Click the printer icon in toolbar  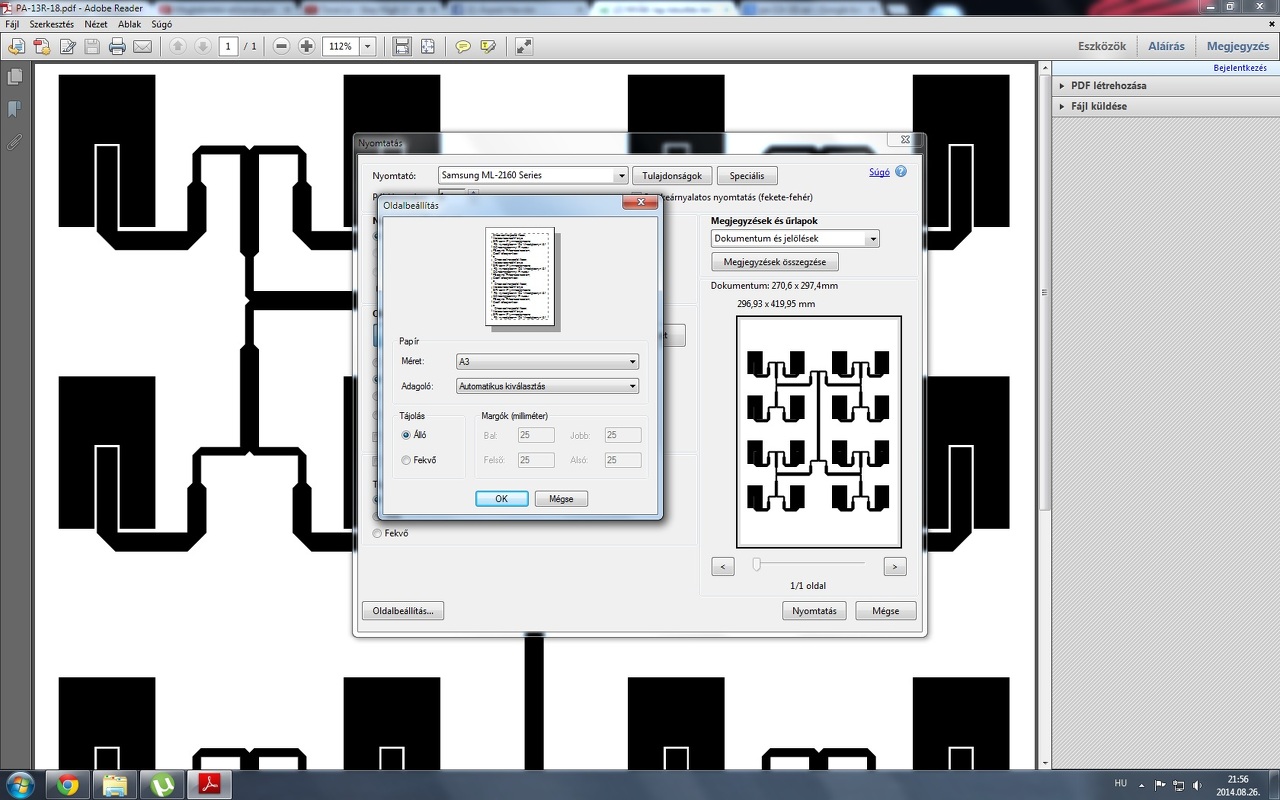tap(117, 46)
